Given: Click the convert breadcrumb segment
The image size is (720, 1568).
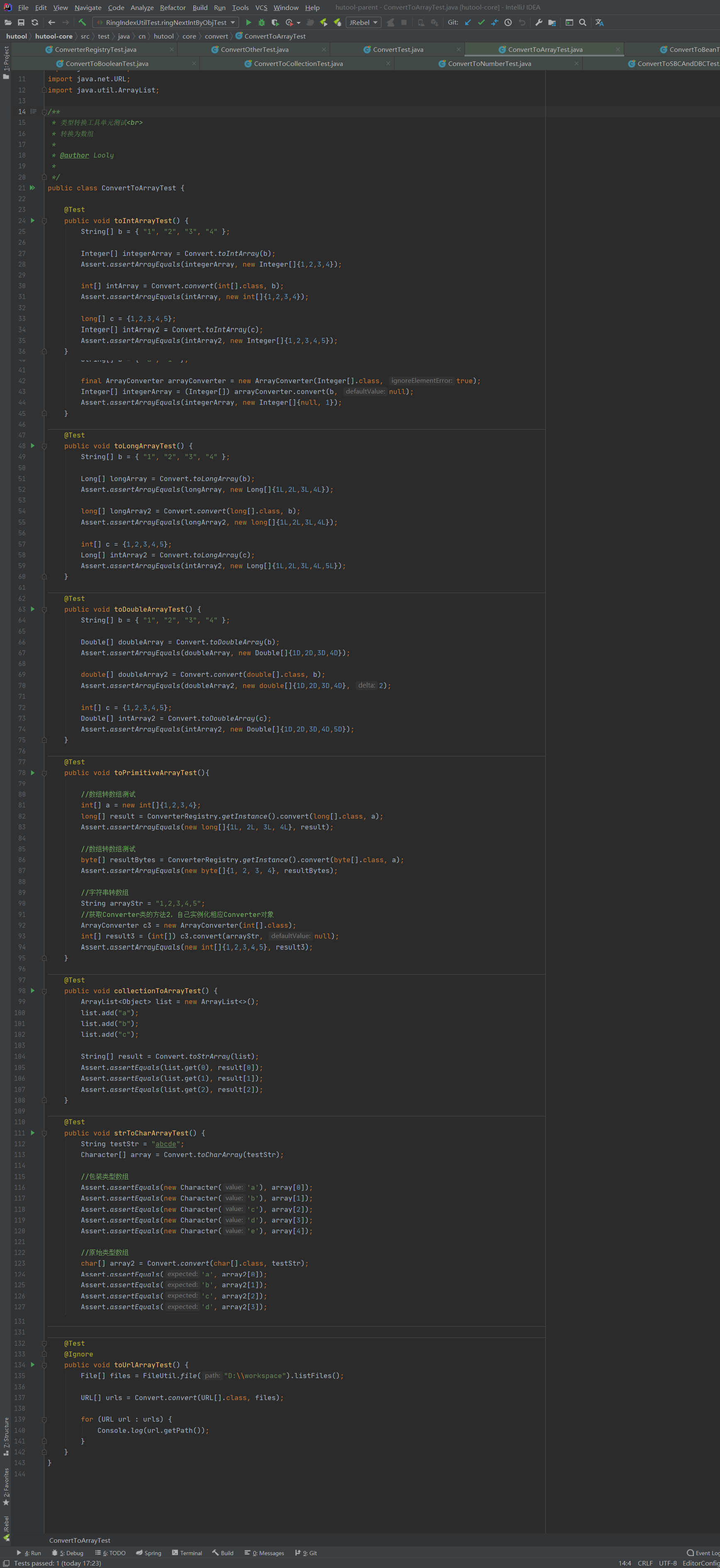Looking at the screenshot, I should 216,36.
